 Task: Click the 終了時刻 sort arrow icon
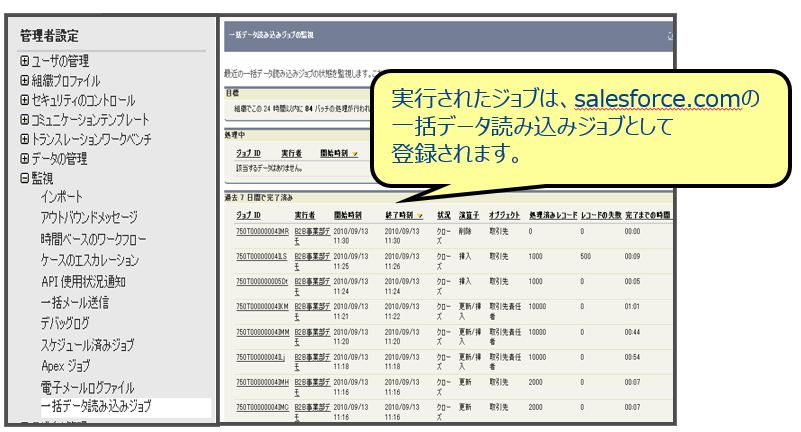click(x=420, y=216)
